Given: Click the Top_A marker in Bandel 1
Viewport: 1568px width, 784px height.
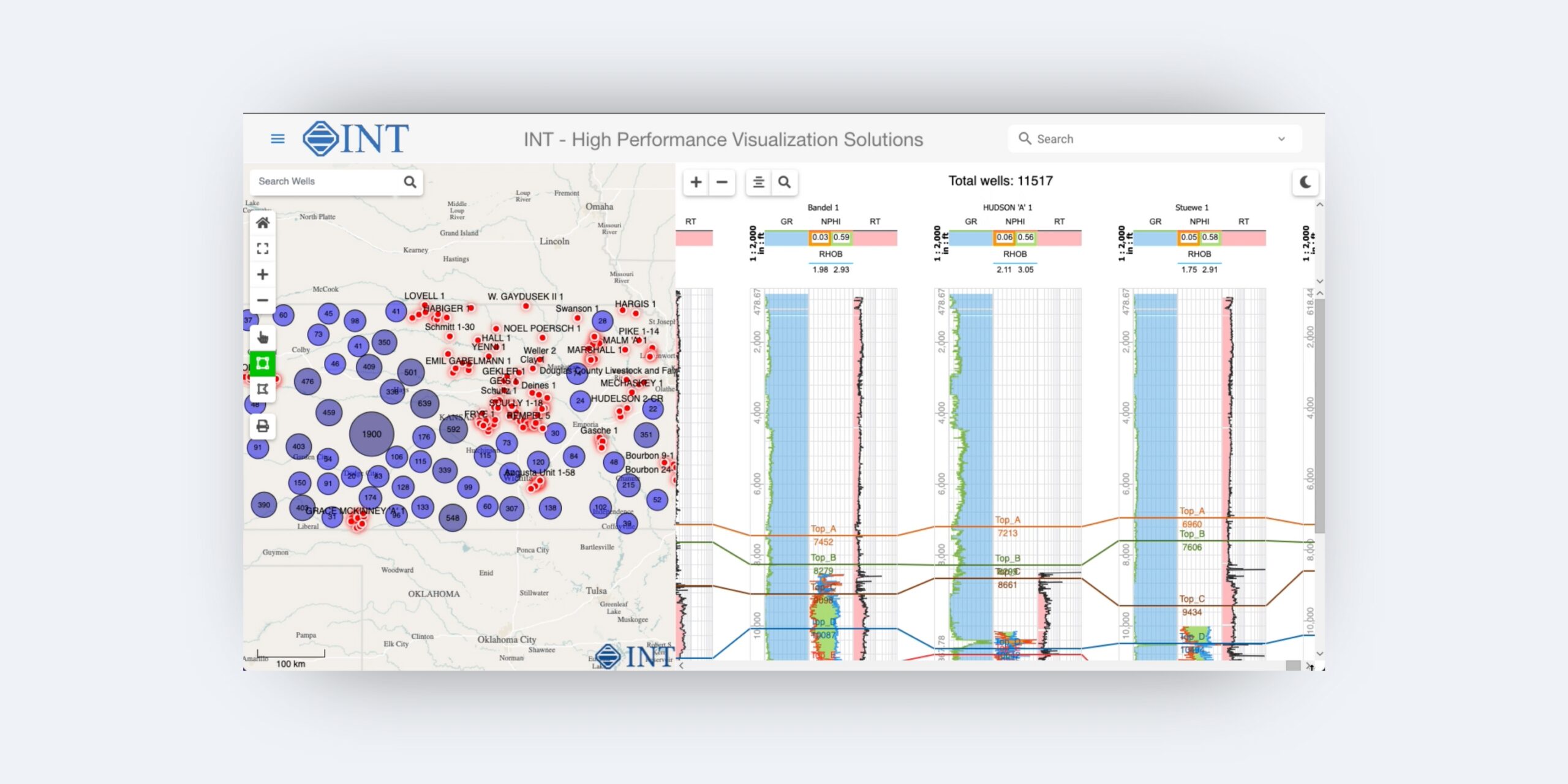Looking at the screenshot, I should [823, 529].
